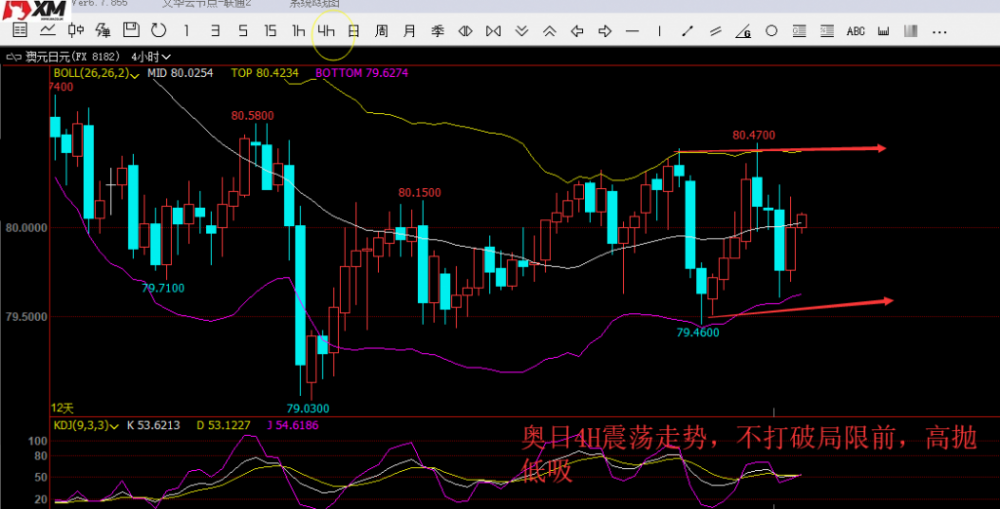Switch to the daily 日 timeframe
The height and width of the screenshot is (509, 1000).
pyautogui.click(x=353, y=31)
